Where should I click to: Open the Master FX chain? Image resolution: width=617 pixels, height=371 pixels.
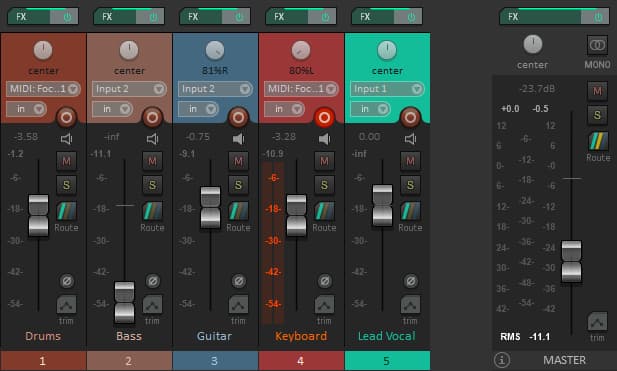pos(541,17)
